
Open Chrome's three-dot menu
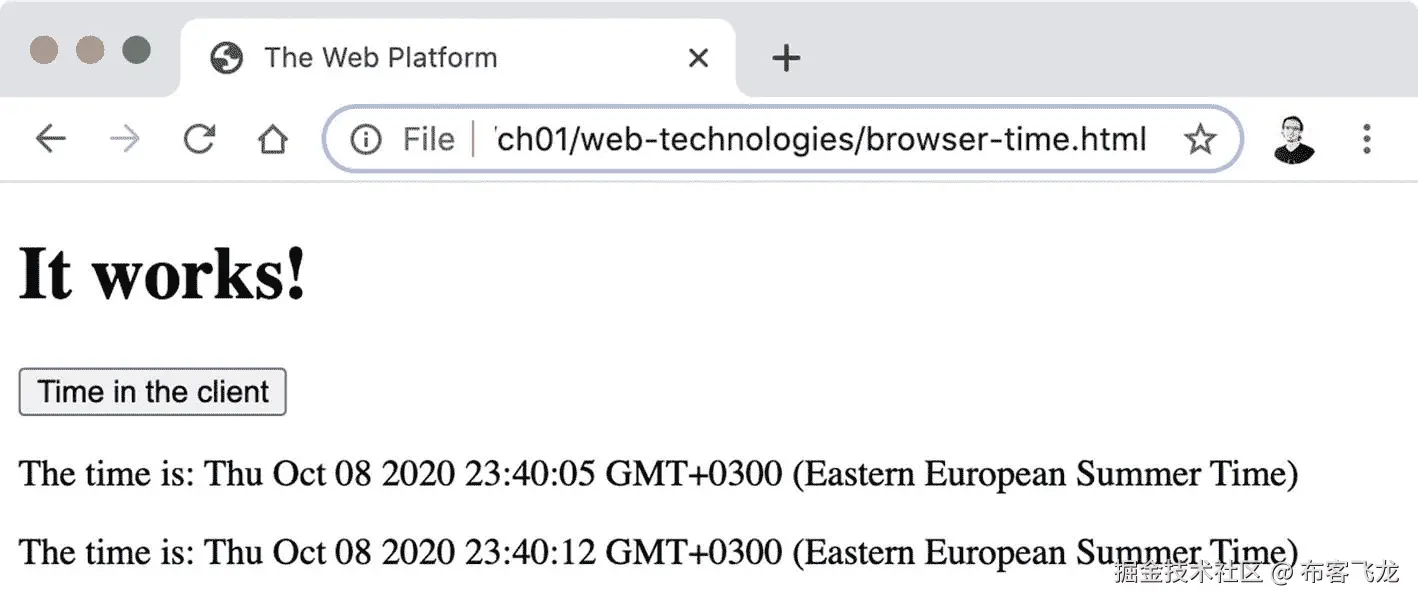pyautogui.click(x=1366, y=139)
